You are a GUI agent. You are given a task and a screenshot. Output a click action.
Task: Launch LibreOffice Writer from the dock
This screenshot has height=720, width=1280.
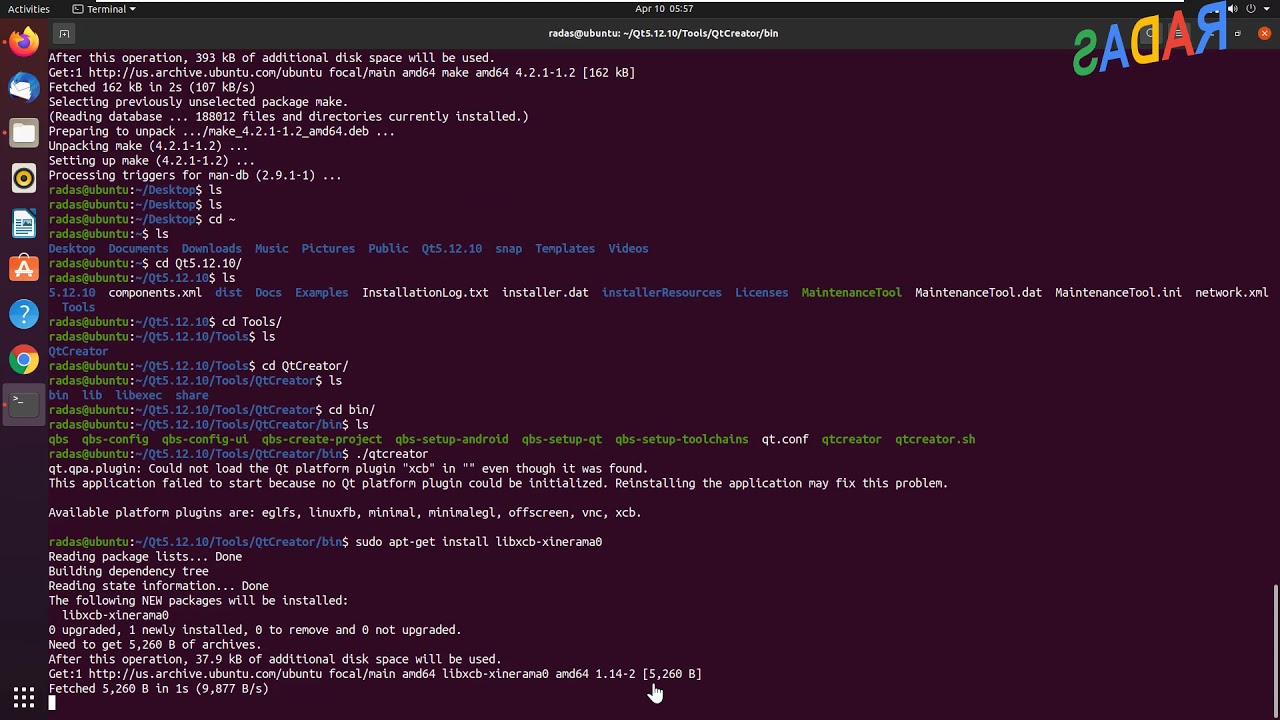(24, 224)
